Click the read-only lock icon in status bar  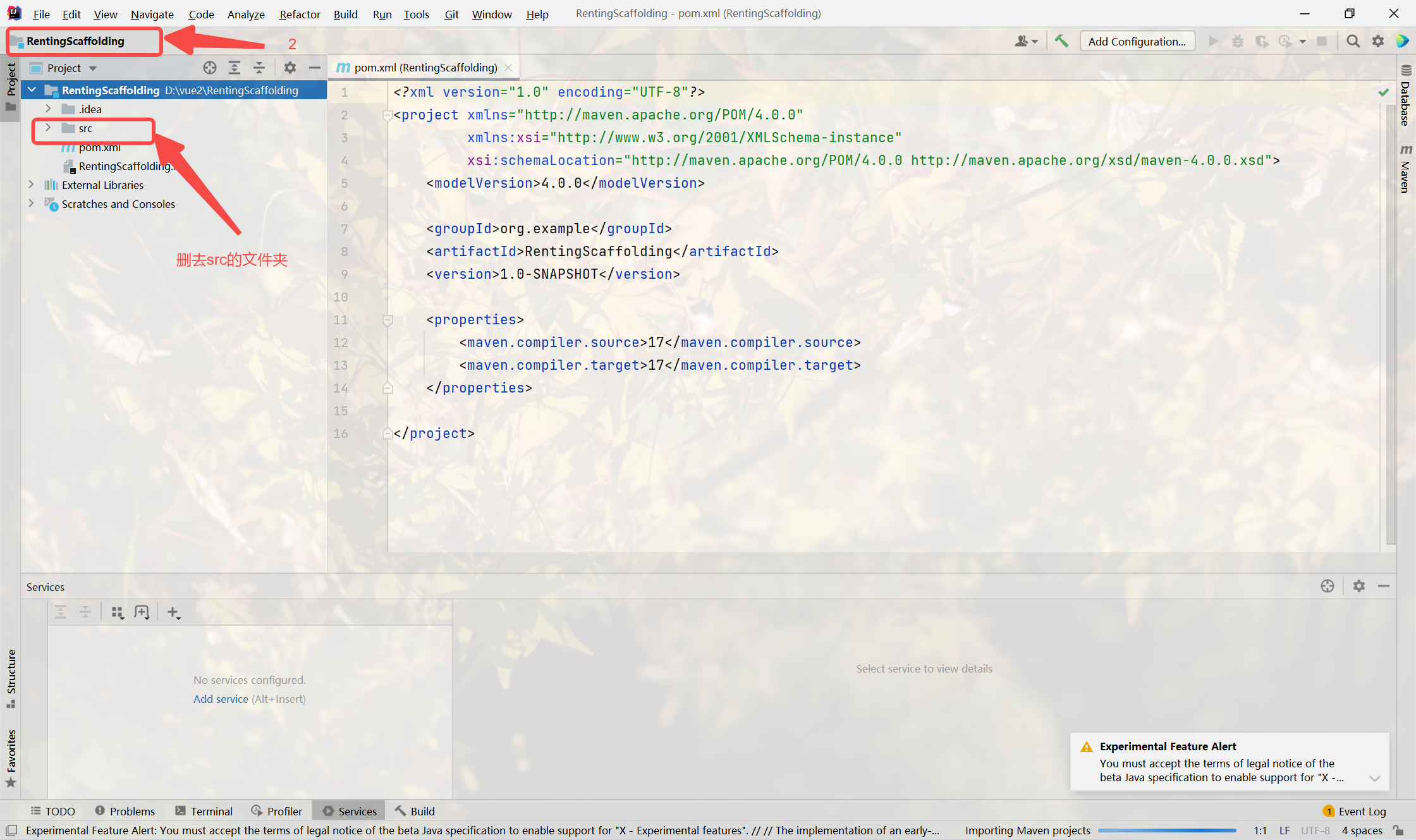coord(1399,830)
